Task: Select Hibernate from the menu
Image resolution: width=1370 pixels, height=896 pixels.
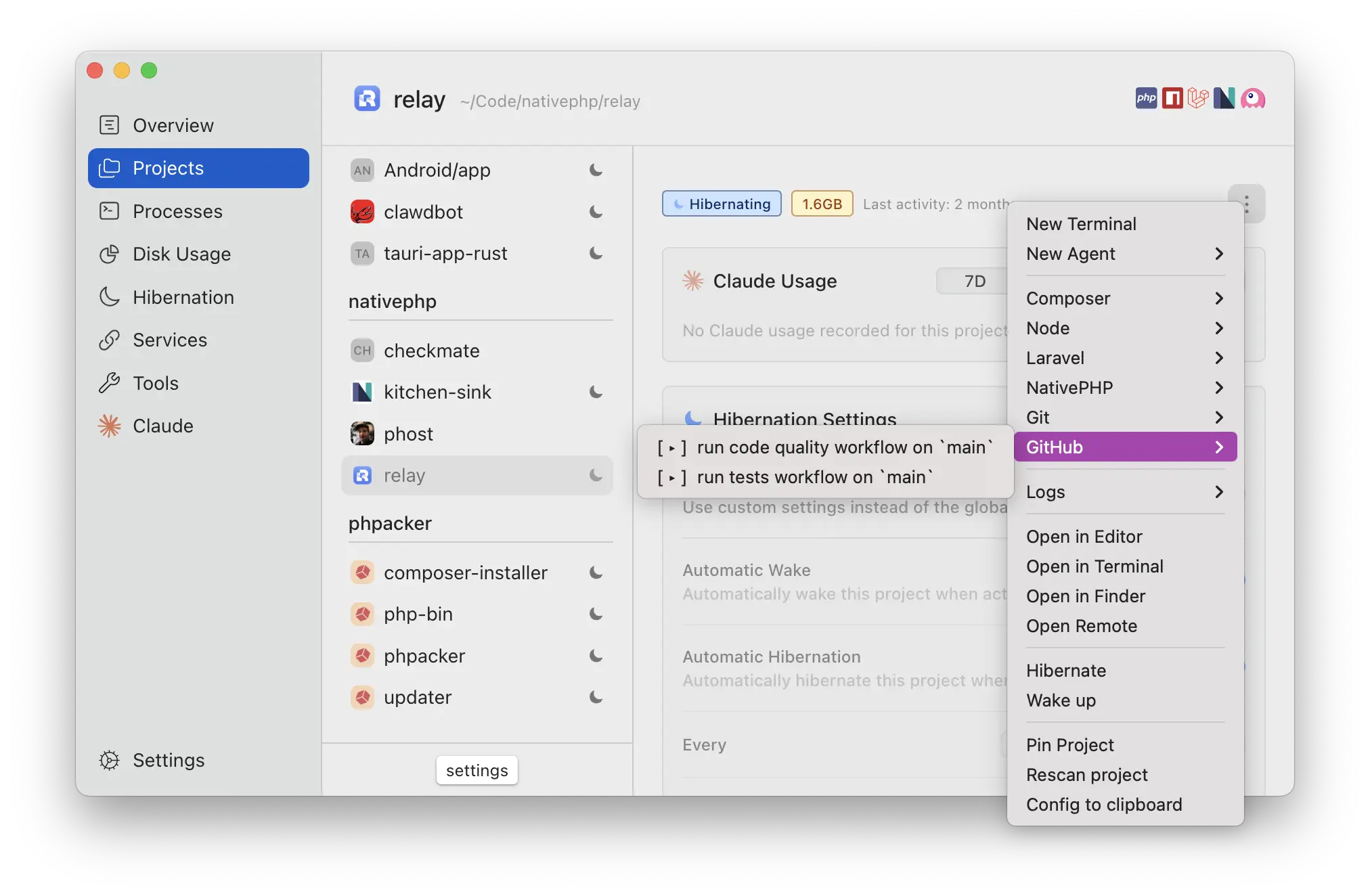Action: coord(1125,671)
